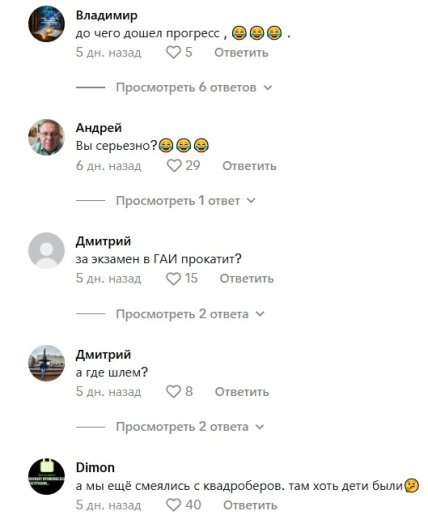Like the 'а где шлем?' comment
This screenshot has width=428, height=528.
173,392
